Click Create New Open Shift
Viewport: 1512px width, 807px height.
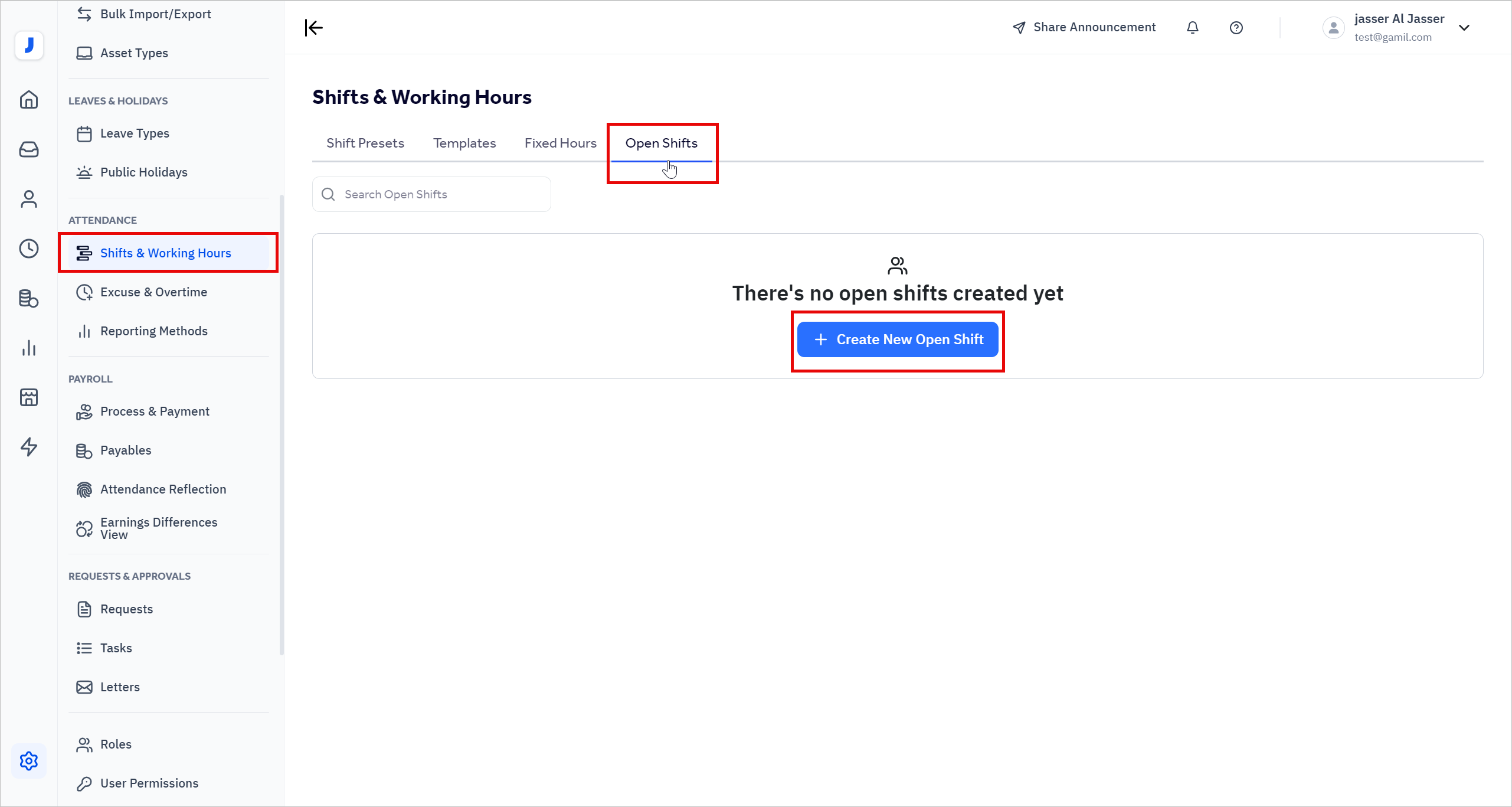click(898, 339)
